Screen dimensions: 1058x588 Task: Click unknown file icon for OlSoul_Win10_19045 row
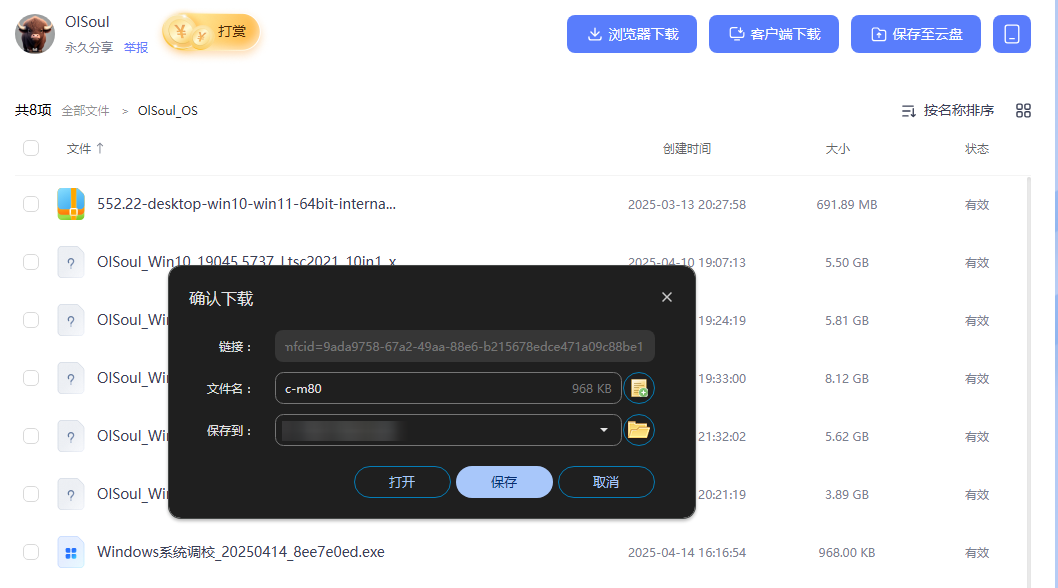(x=71, y=262)
